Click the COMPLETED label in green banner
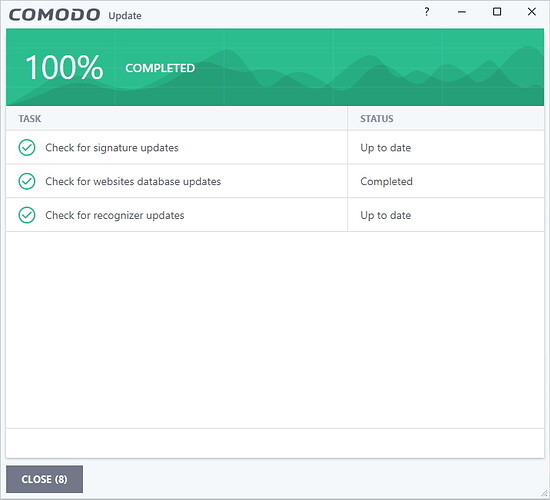 coord(160,68)
